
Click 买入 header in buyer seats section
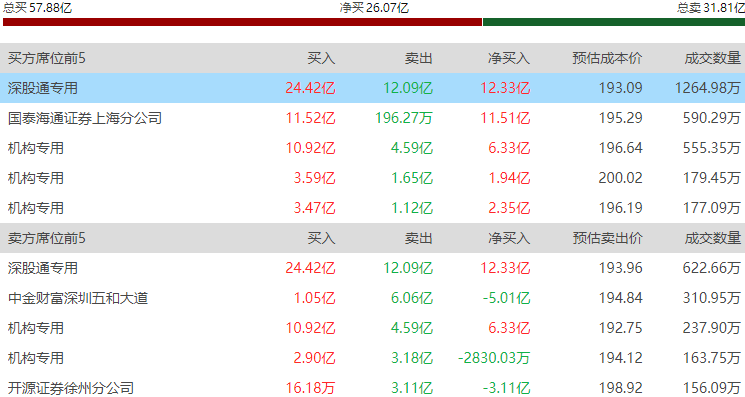coord(321,58)
